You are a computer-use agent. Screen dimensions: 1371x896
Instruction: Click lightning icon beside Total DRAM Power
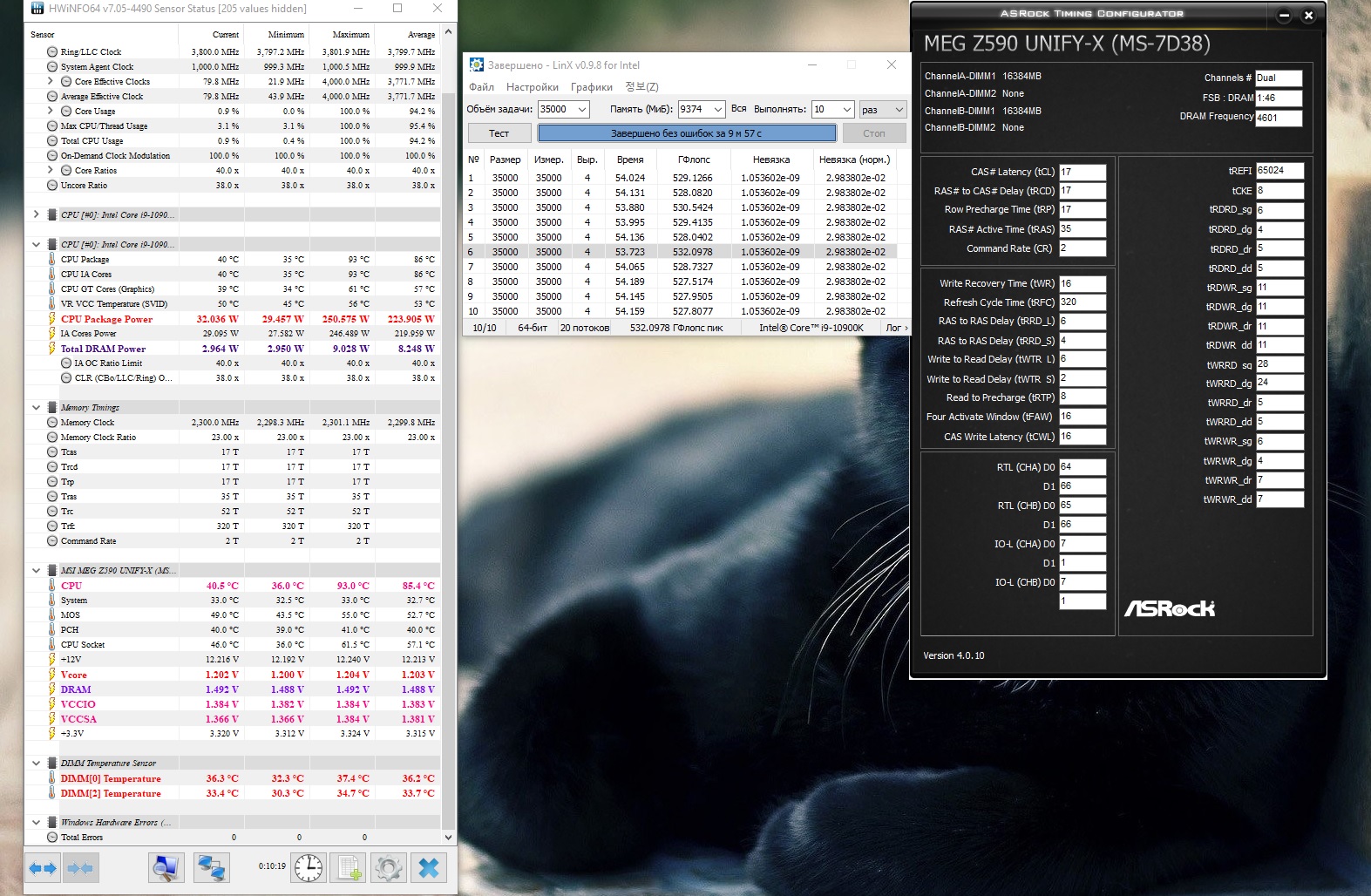coord(53,349)
